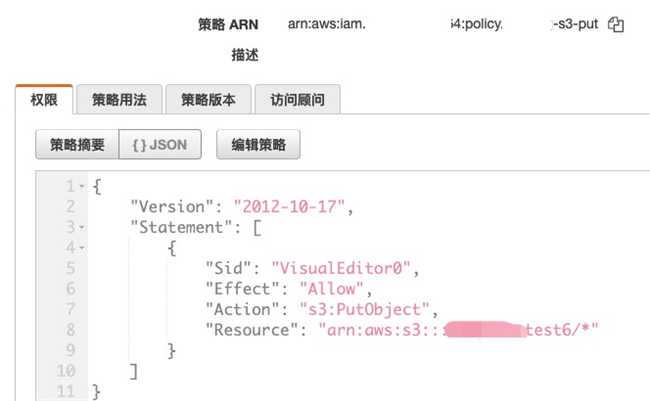650x401 pixels.
Task: Click the Resource ARN value ending test6/*
Action: click(458, 330)
